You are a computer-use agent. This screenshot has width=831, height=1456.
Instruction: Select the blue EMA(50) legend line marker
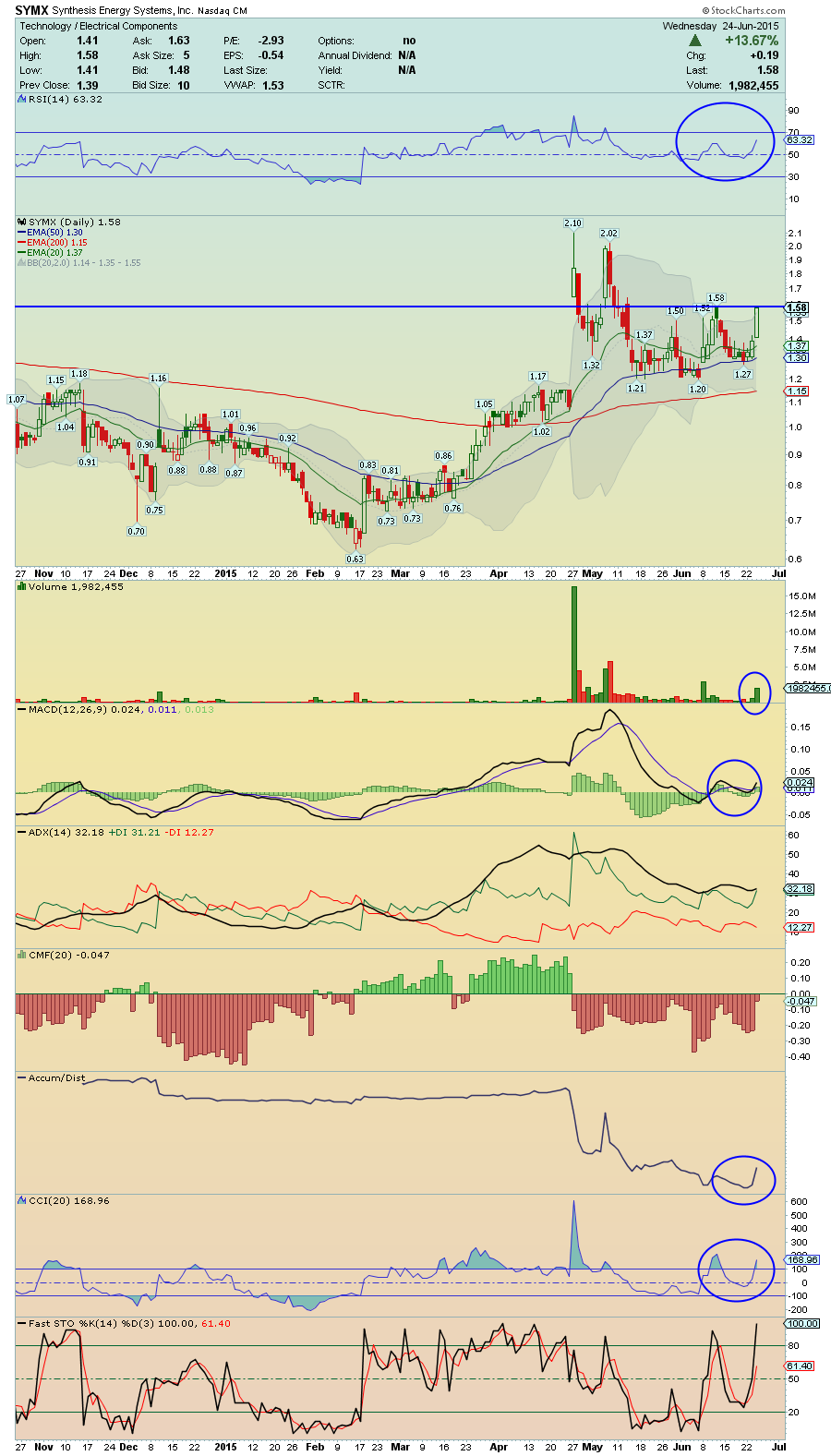(x=21, y=233)
